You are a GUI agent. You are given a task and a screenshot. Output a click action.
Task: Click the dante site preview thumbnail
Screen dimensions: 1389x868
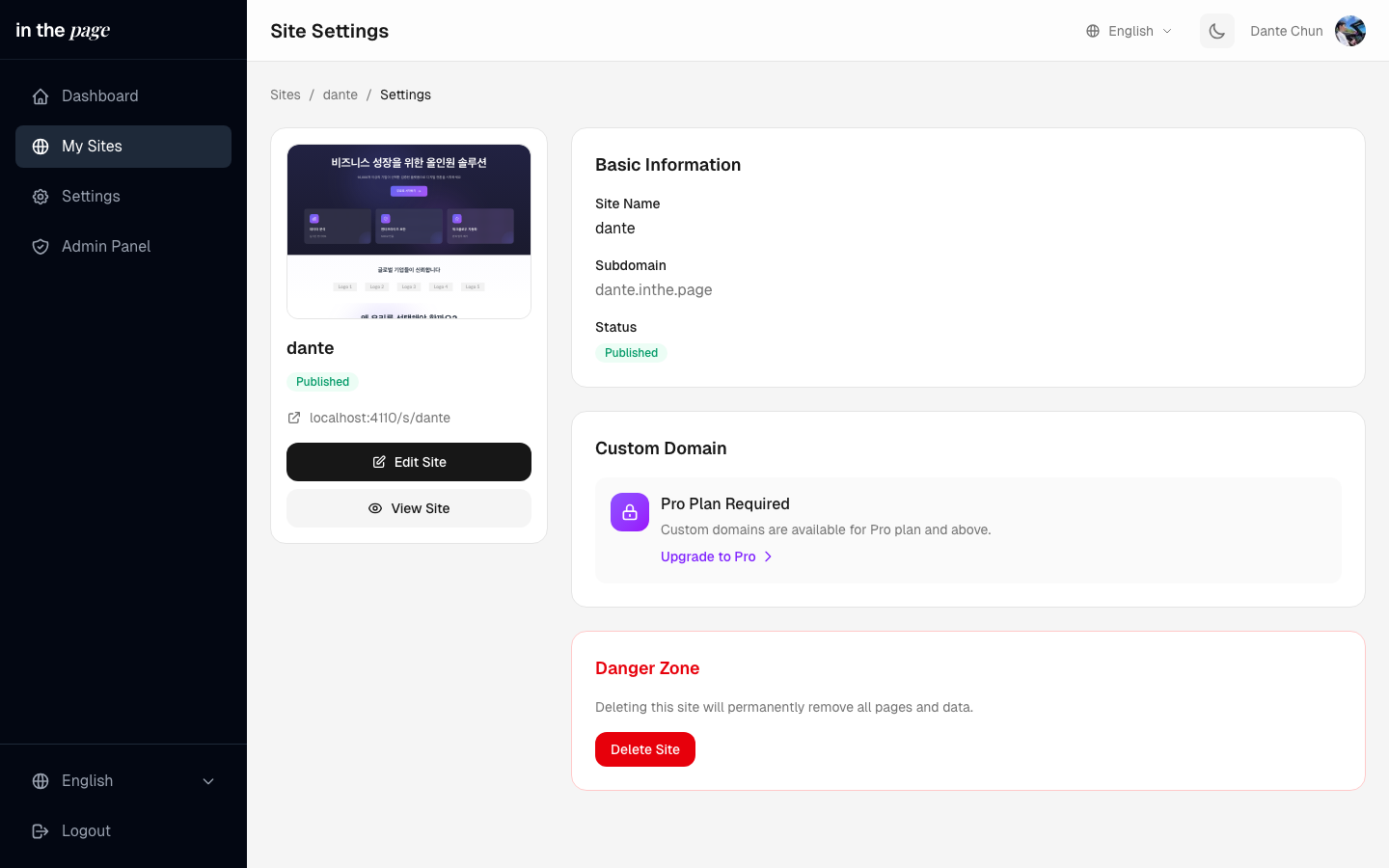tap(409, 231)
